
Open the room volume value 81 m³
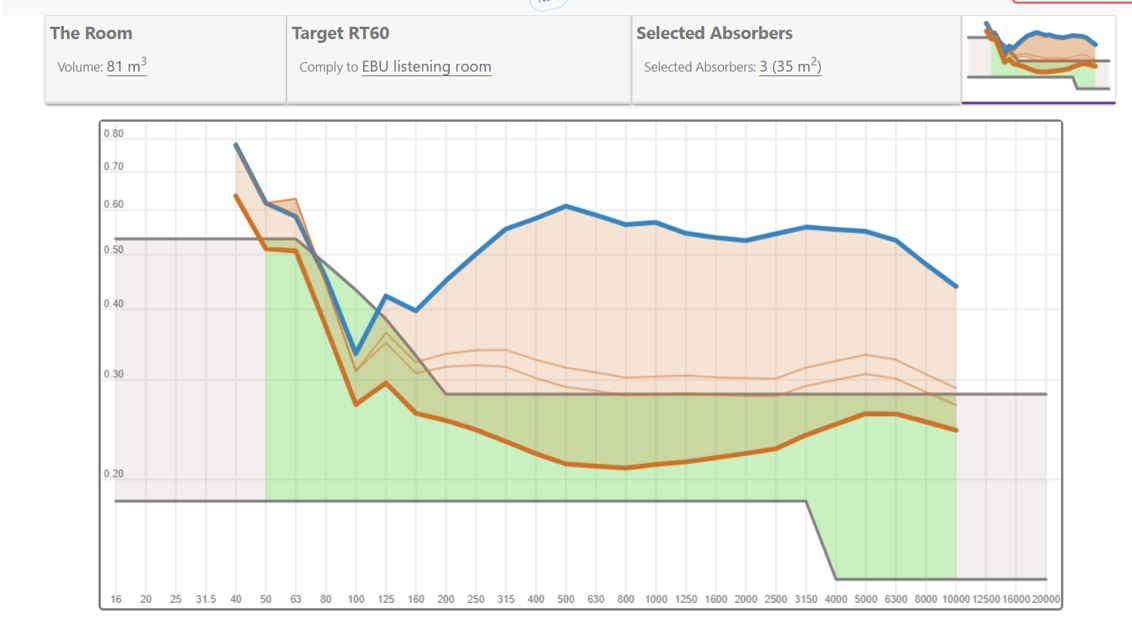coord(126,67)
